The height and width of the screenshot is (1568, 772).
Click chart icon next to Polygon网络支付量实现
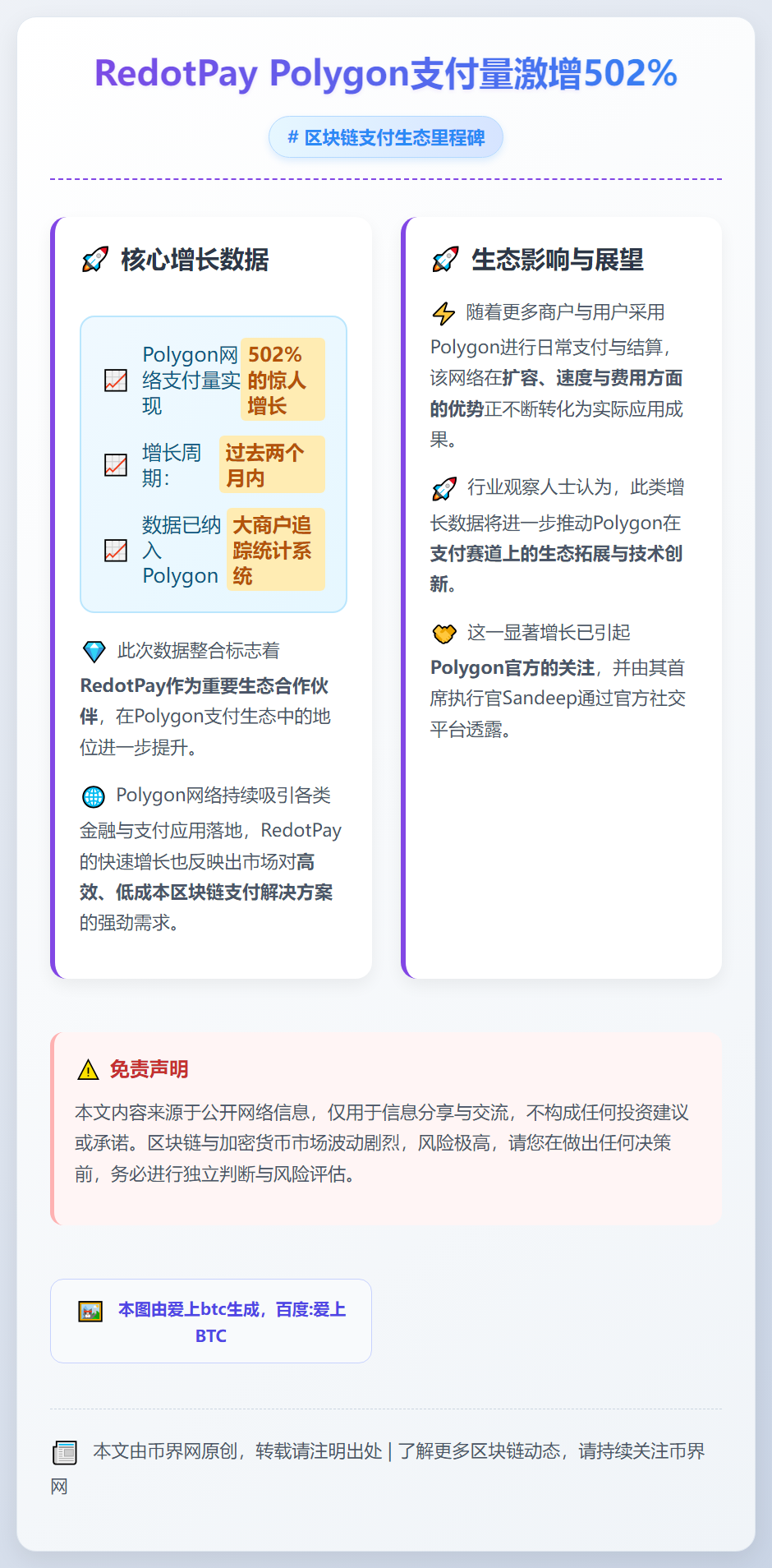[116, 380]
